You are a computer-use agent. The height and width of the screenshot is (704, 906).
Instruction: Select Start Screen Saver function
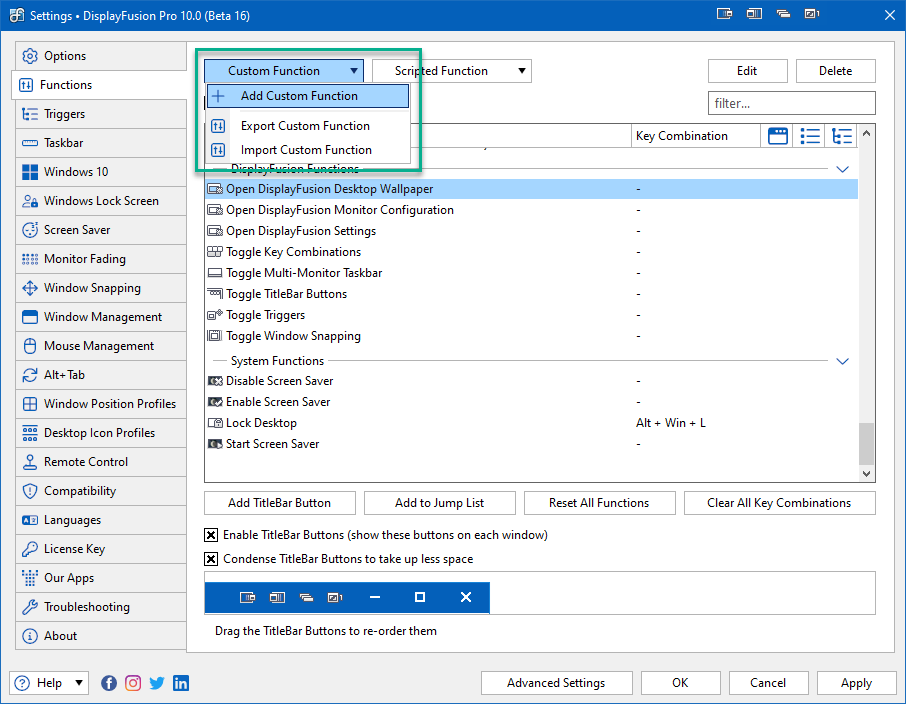pyautogui.click(x=532, y=444)
